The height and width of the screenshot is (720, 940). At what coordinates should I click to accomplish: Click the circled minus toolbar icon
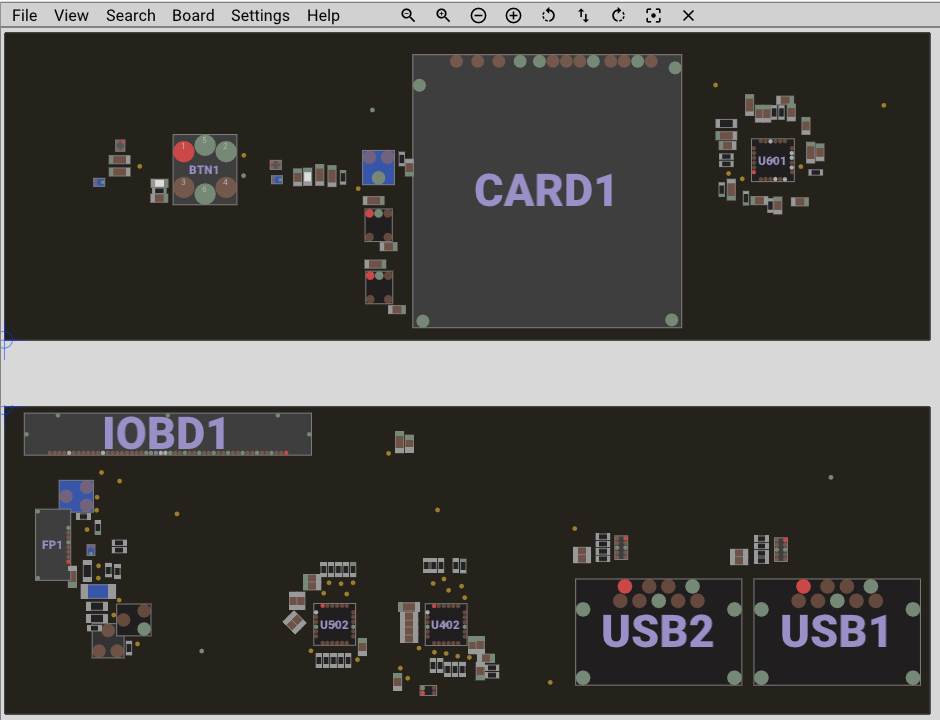(478, 16)
